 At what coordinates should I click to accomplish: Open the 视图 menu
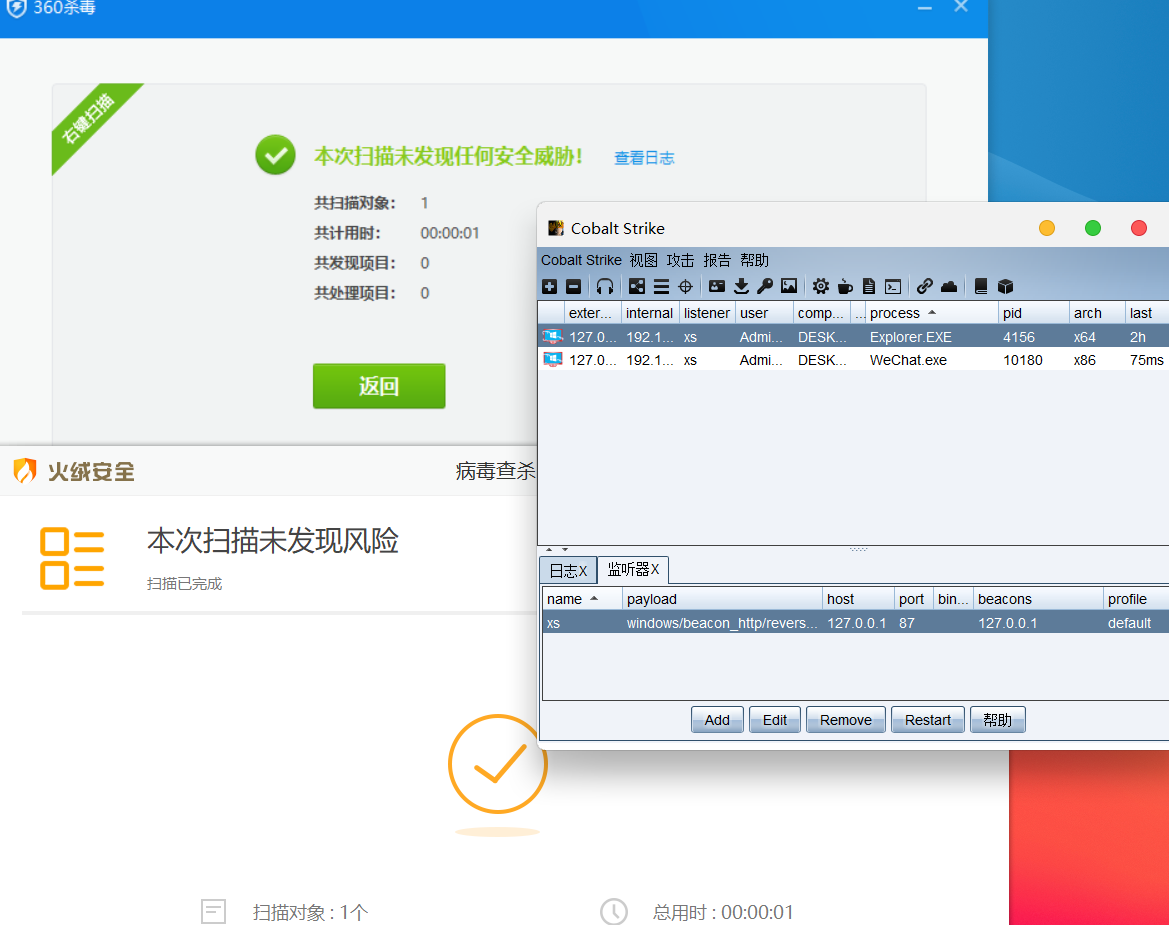point(643,260)
